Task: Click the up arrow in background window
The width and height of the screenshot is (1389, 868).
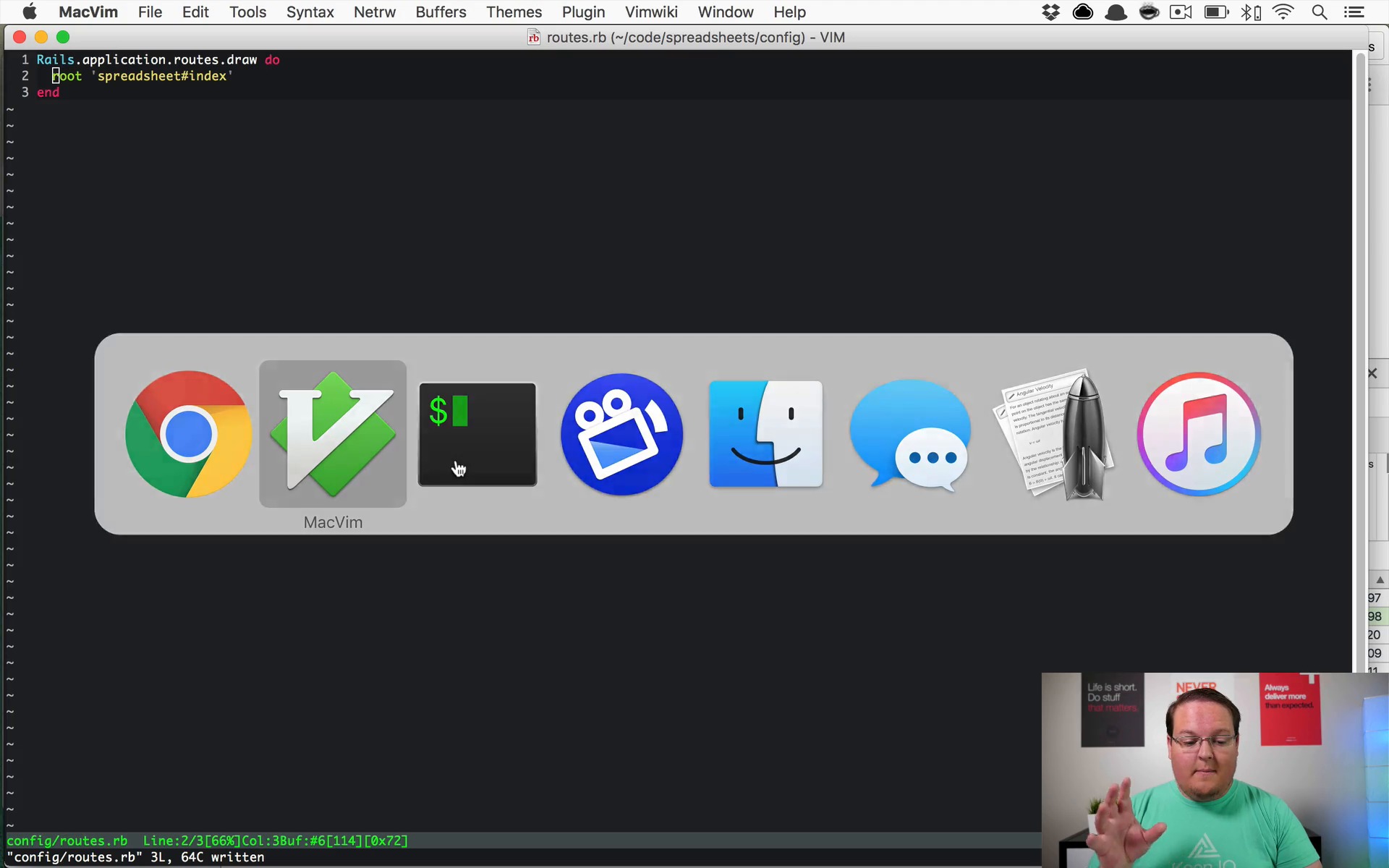Action: [x=1380, y=580]
